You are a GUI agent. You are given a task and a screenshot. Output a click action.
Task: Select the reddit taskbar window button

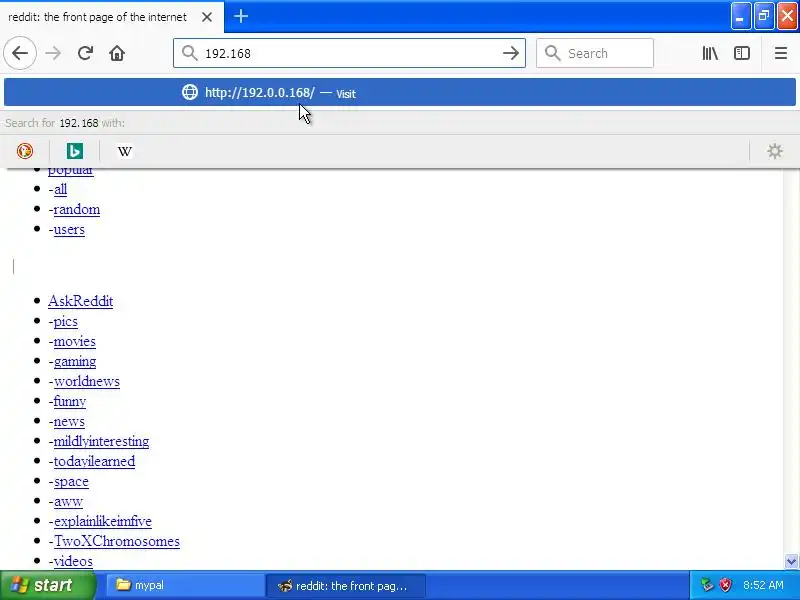coord(345,585)
